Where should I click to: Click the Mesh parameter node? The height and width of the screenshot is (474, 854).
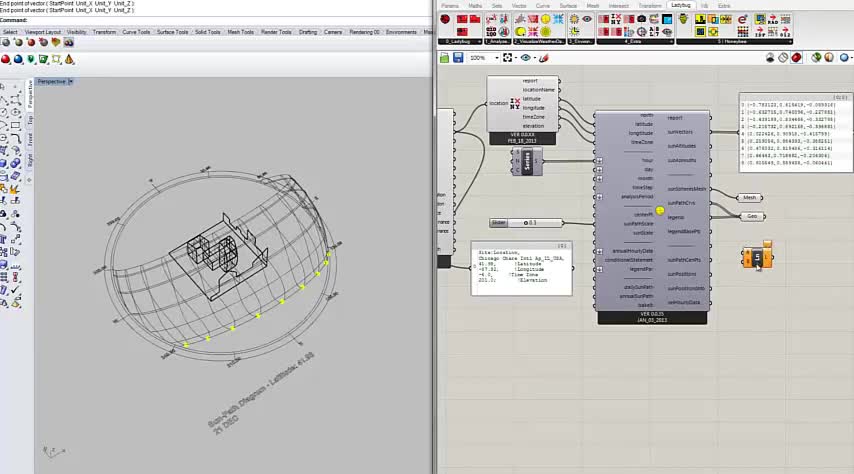[750, 198]
